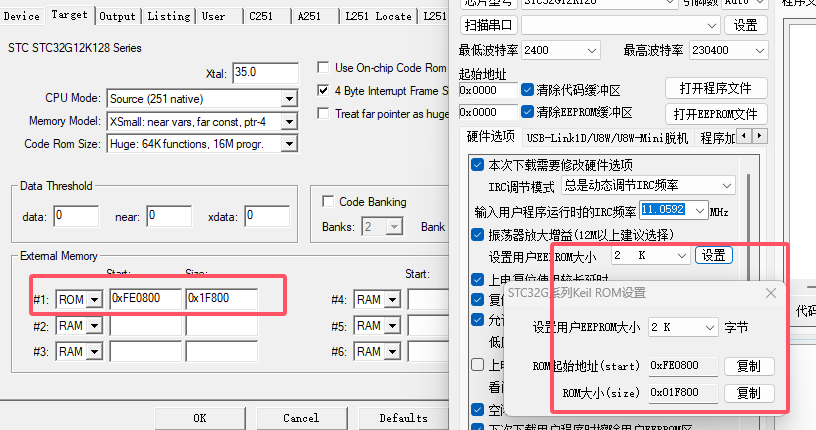816x430 pixels.
Task: Click the Cancel button
Action: 301,419
